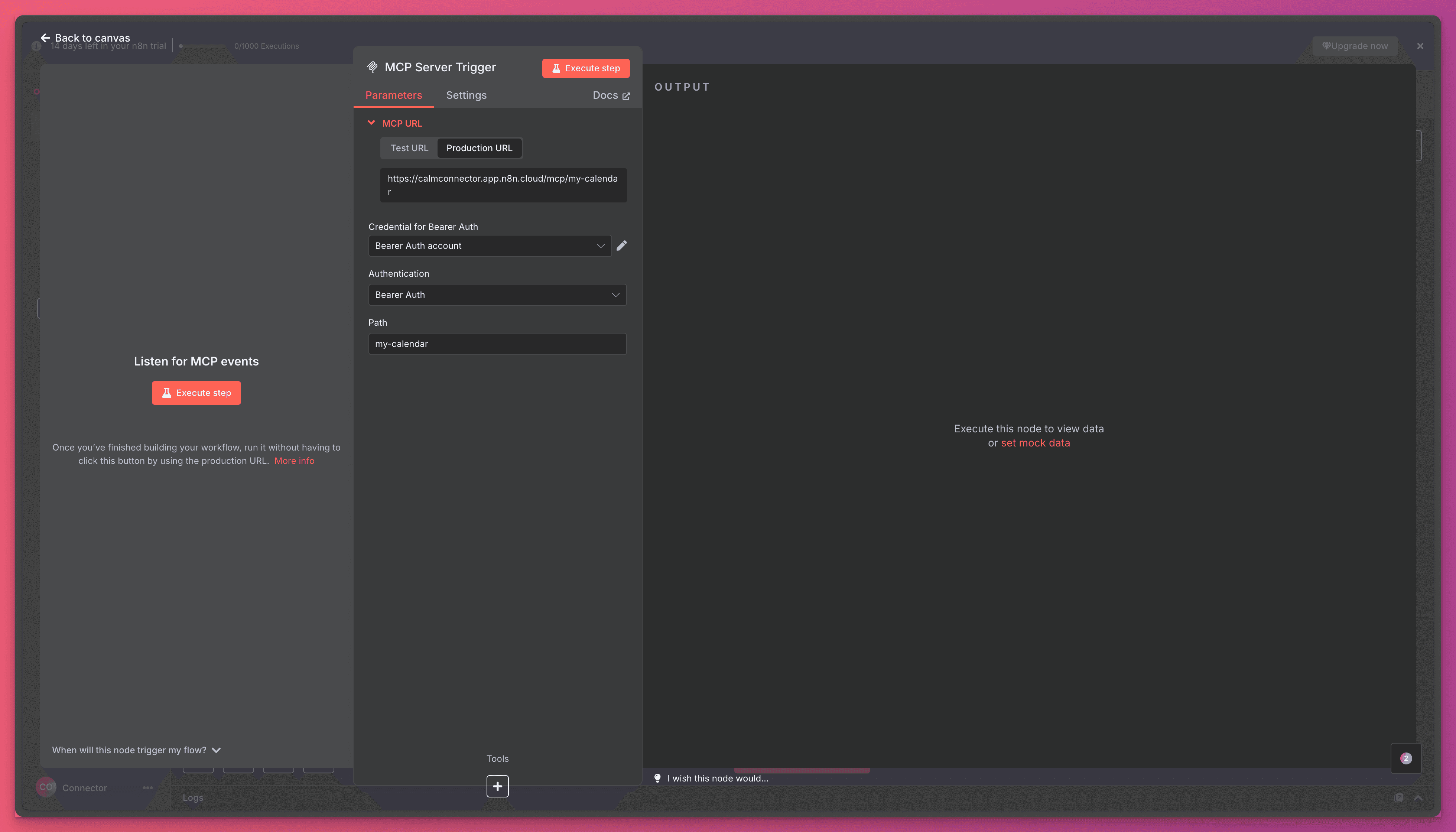
Task: Close the node panel with the X icon
Action: point(1420,46)
